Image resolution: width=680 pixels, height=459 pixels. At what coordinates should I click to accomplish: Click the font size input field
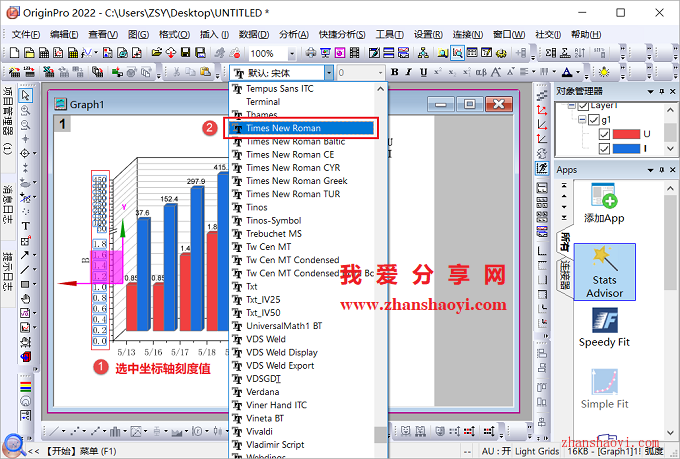(356, 72)
